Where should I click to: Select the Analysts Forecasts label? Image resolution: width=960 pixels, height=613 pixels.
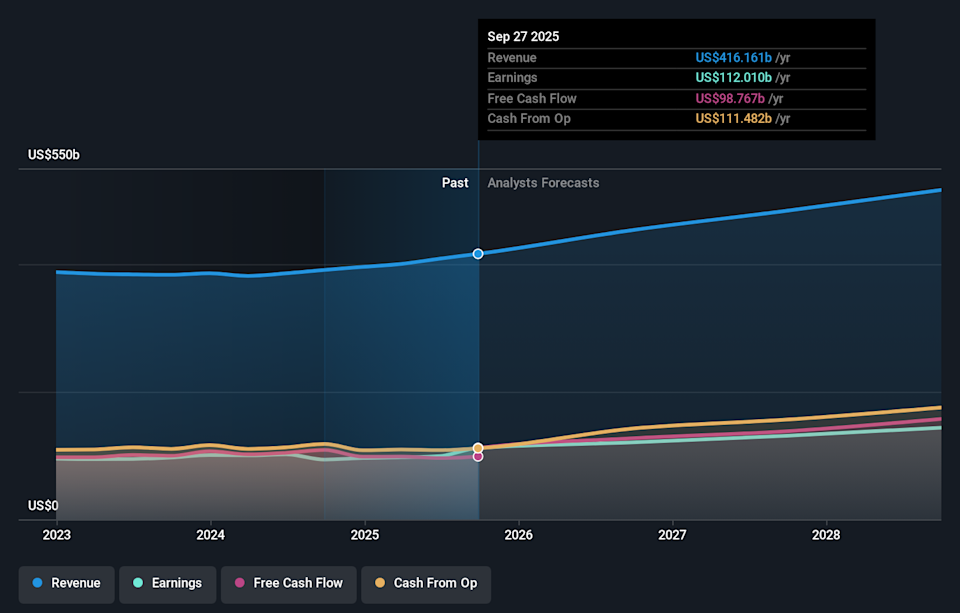click(543, 183)
